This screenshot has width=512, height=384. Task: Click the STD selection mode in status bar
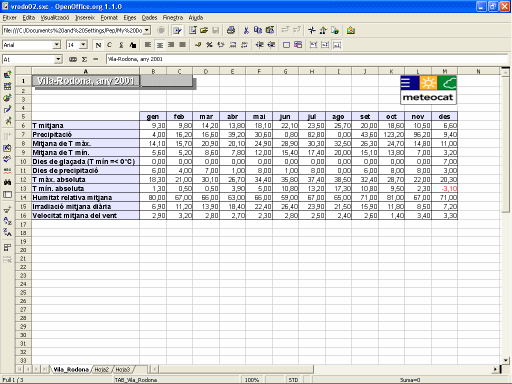click(293, 380)
